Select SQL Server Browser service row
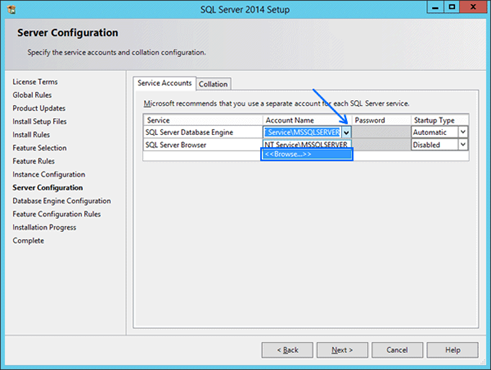491x370 pixels. pos(203,145)
